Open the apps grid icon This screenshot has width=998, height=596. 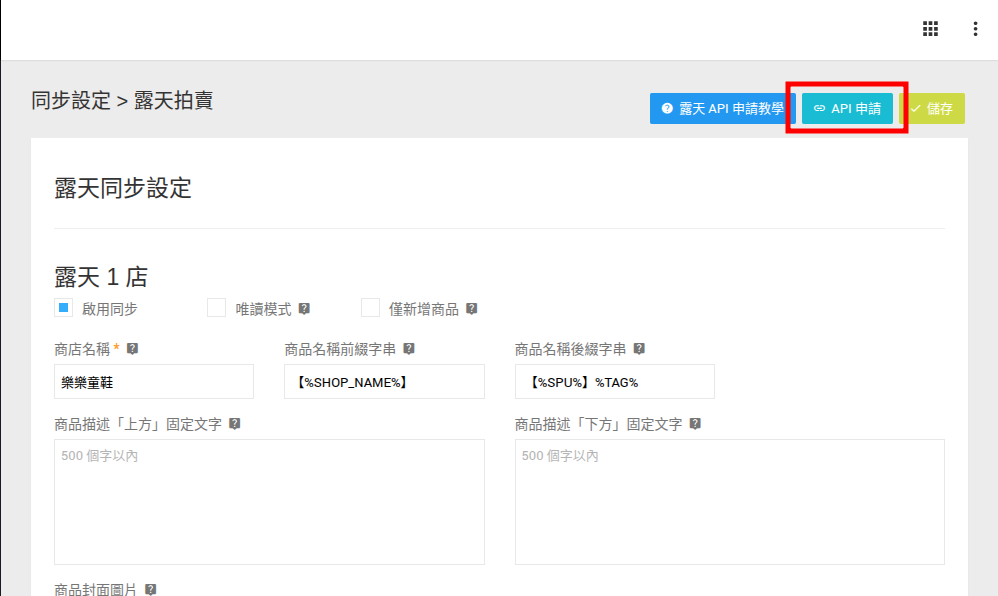[x=930, y=29]
